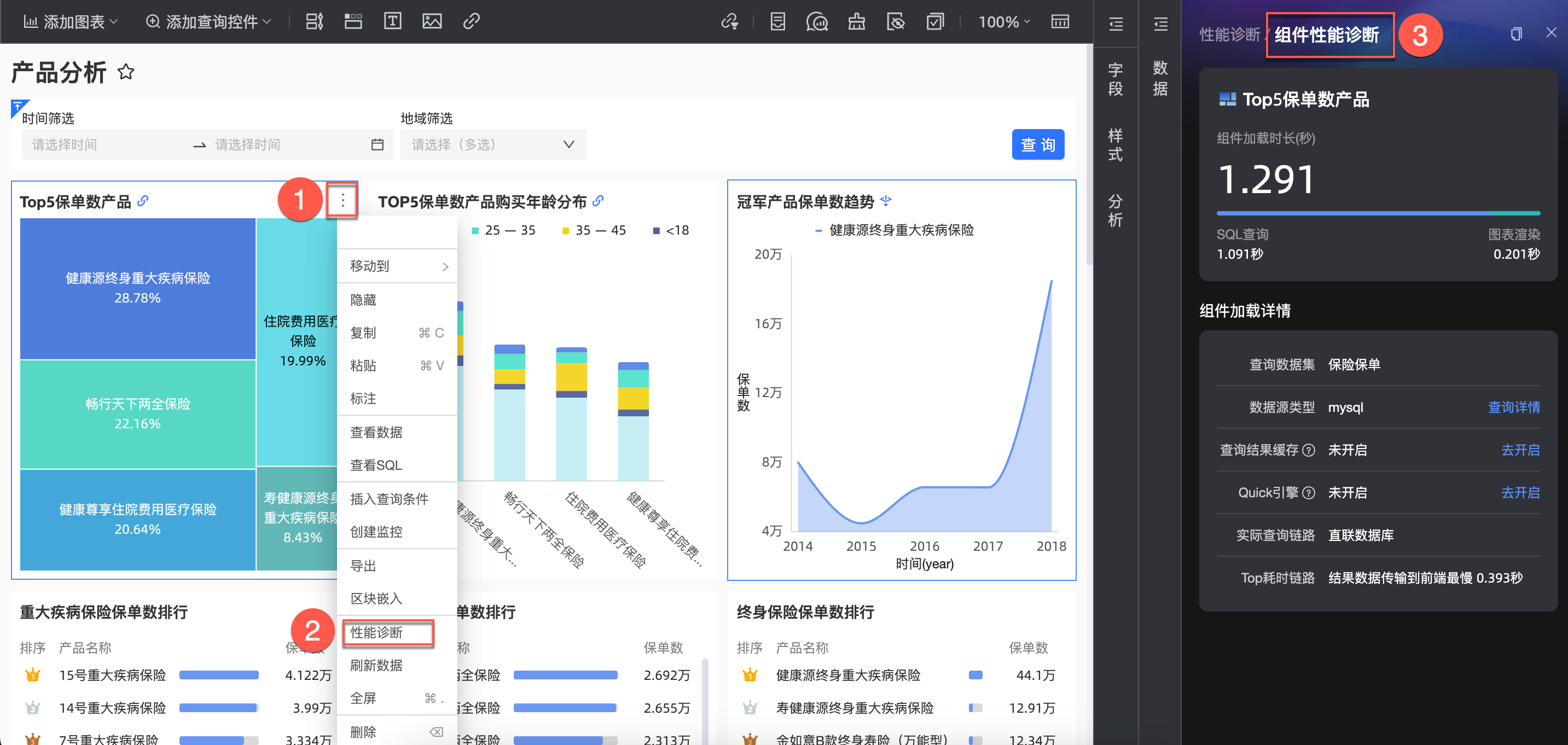Click the link-with-bolt icon in toolbar
1568x745 pixels.
click(730, 22)
